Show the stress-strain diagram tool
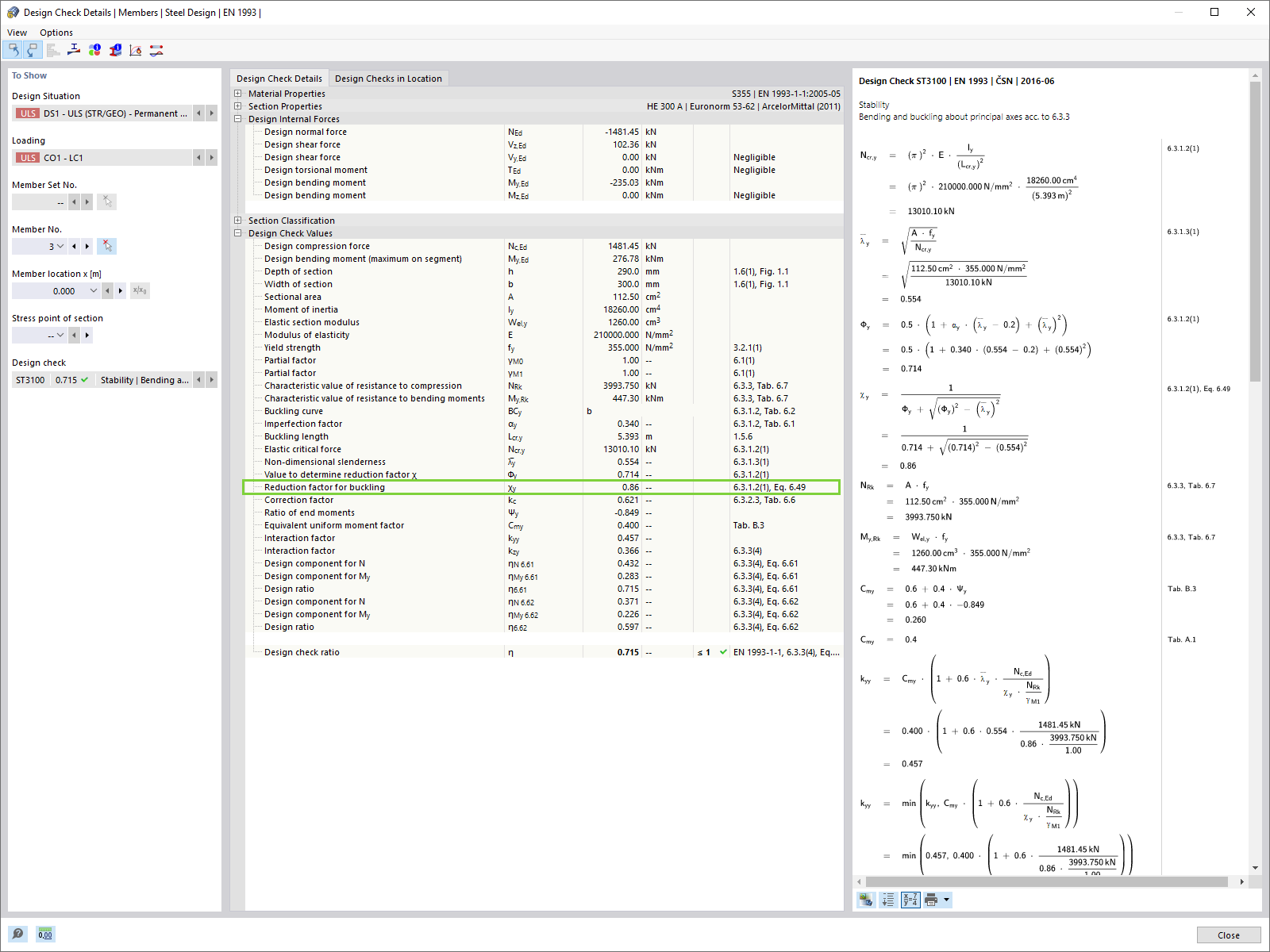Viewport: 1270px width, 952px height. (x=135, y=50)
